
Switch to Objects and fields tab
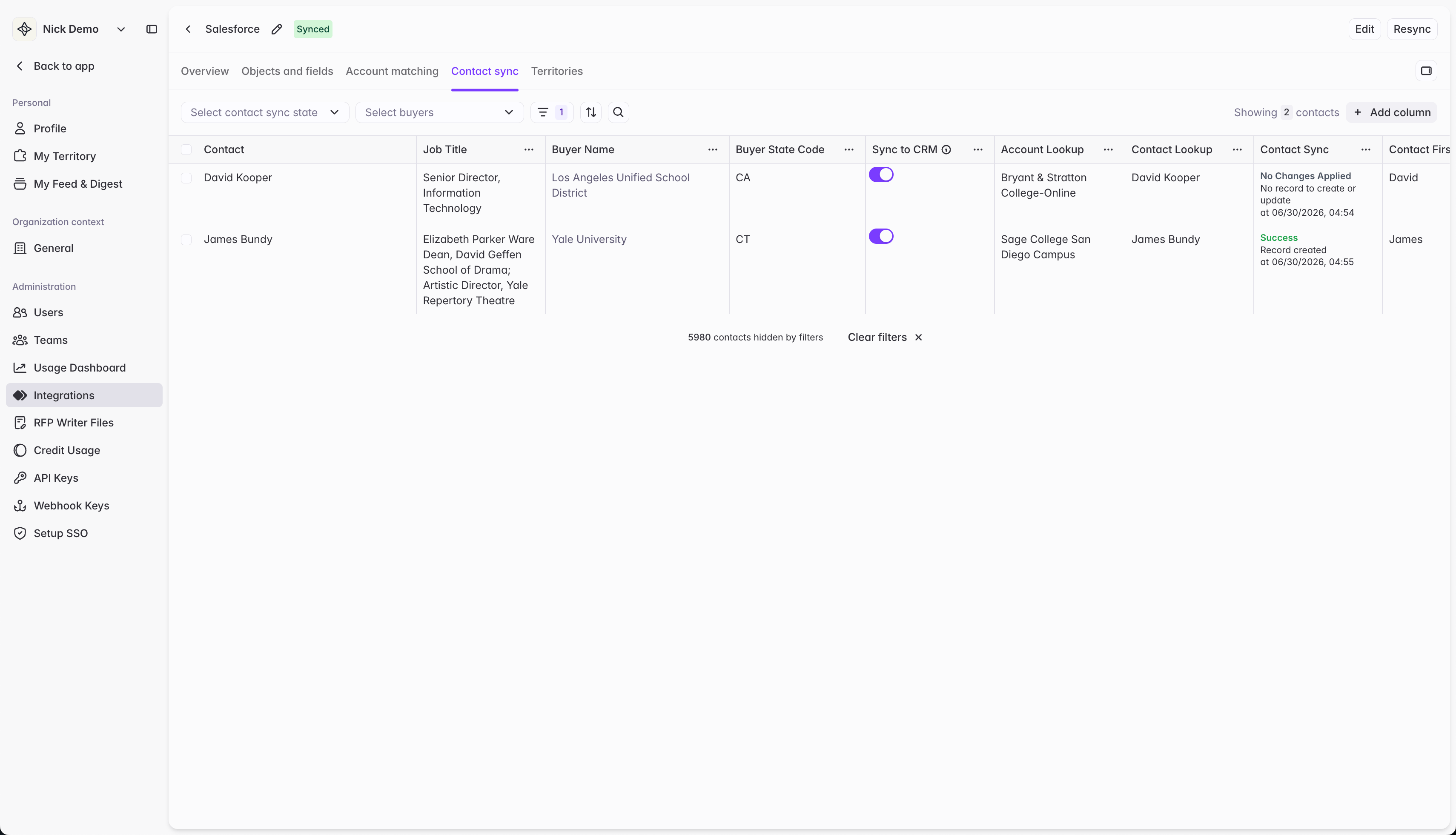point(287,71)
